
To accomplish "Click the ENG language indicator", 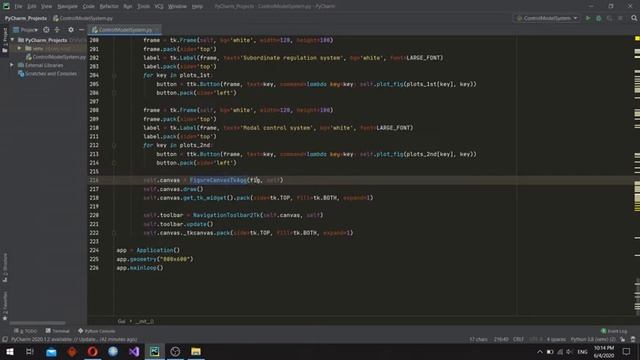I will tap(582, 351).
